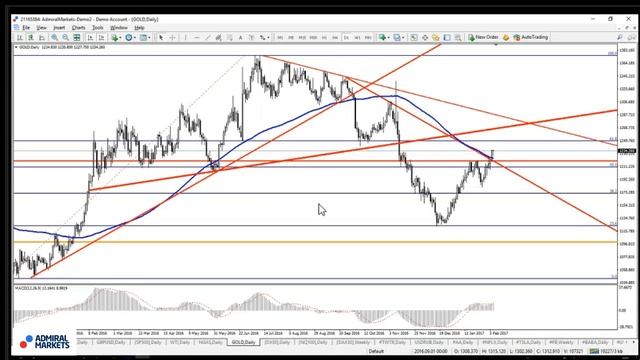Set timeframe to M15
Viewport: 640px width, 360px height.
(x=302, y=38)
